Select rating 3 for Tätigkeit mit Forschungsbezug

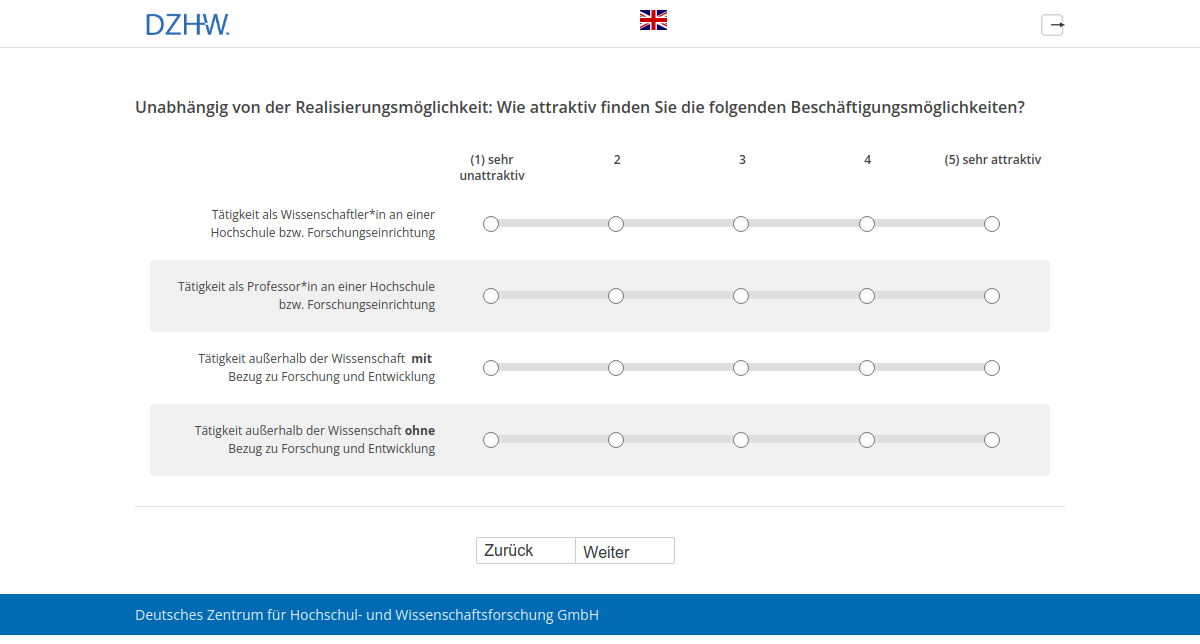(741, 367)
